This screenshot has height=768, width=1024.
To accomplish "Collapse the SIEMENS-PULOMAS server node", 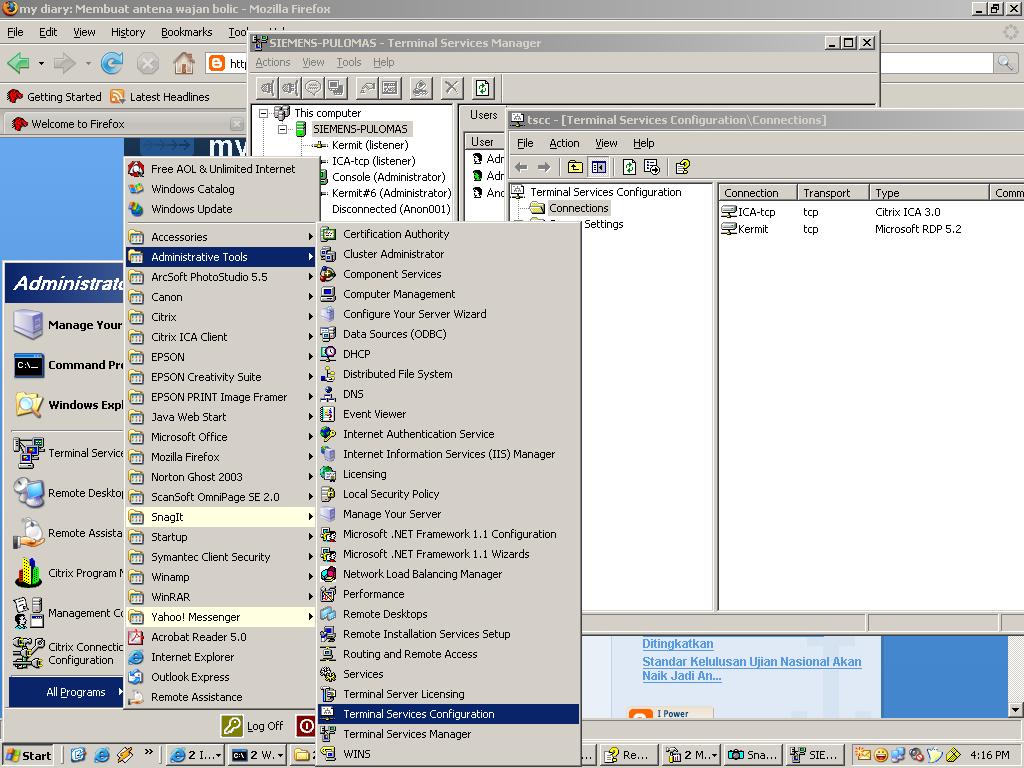I will tap(282, 129).
